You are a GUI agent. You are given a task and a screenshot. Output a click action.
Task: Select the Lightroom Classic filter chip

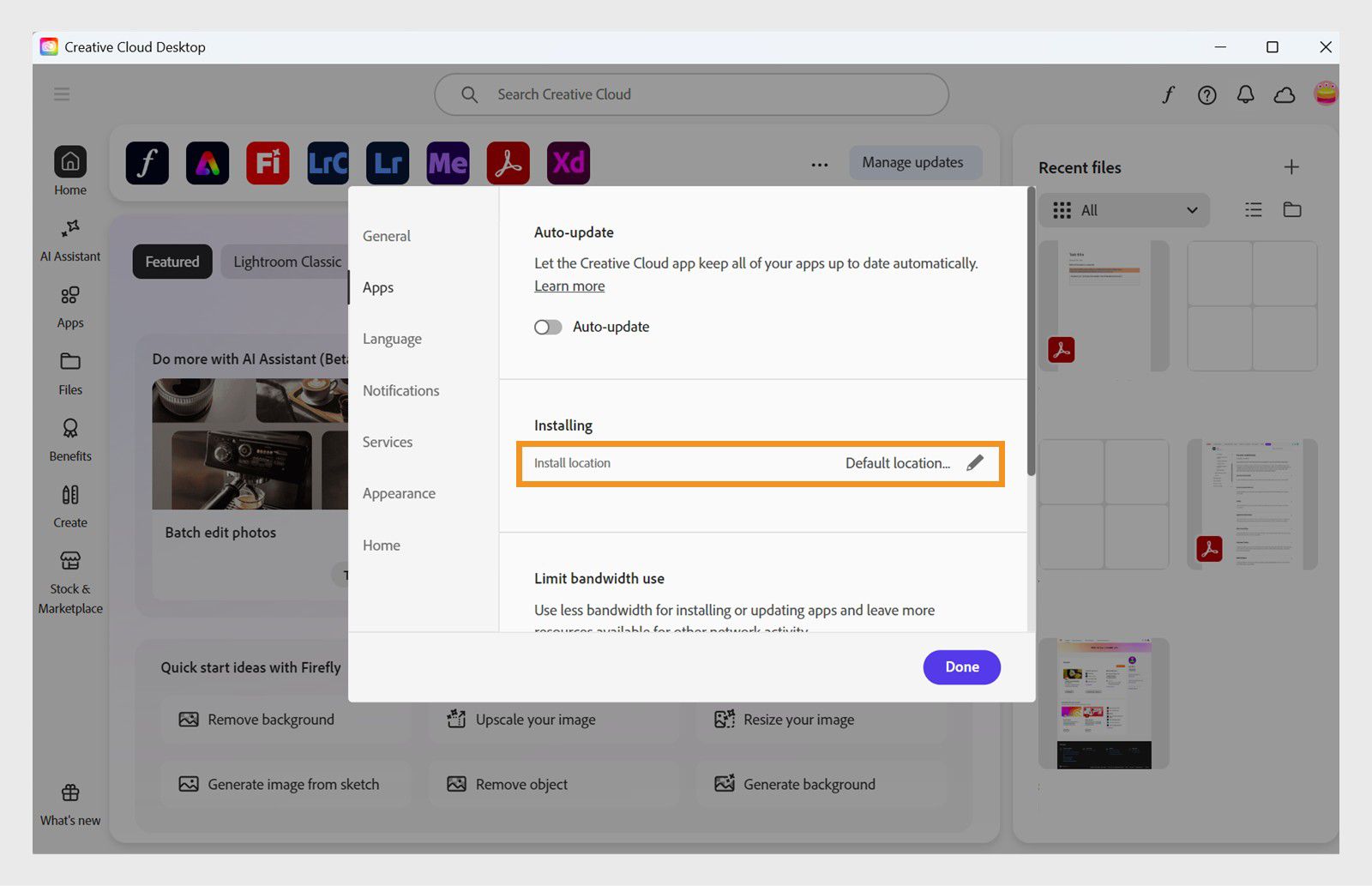coord(286,262)
